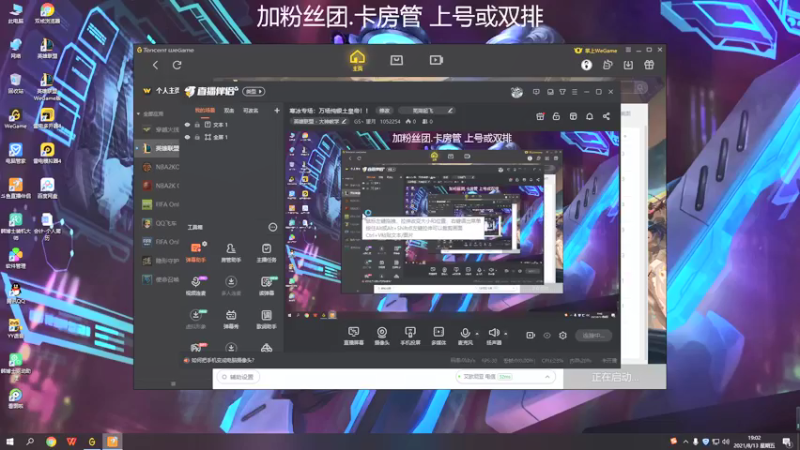Open the WeGame store tab icon
800x450 pixels.
(396, 60)
